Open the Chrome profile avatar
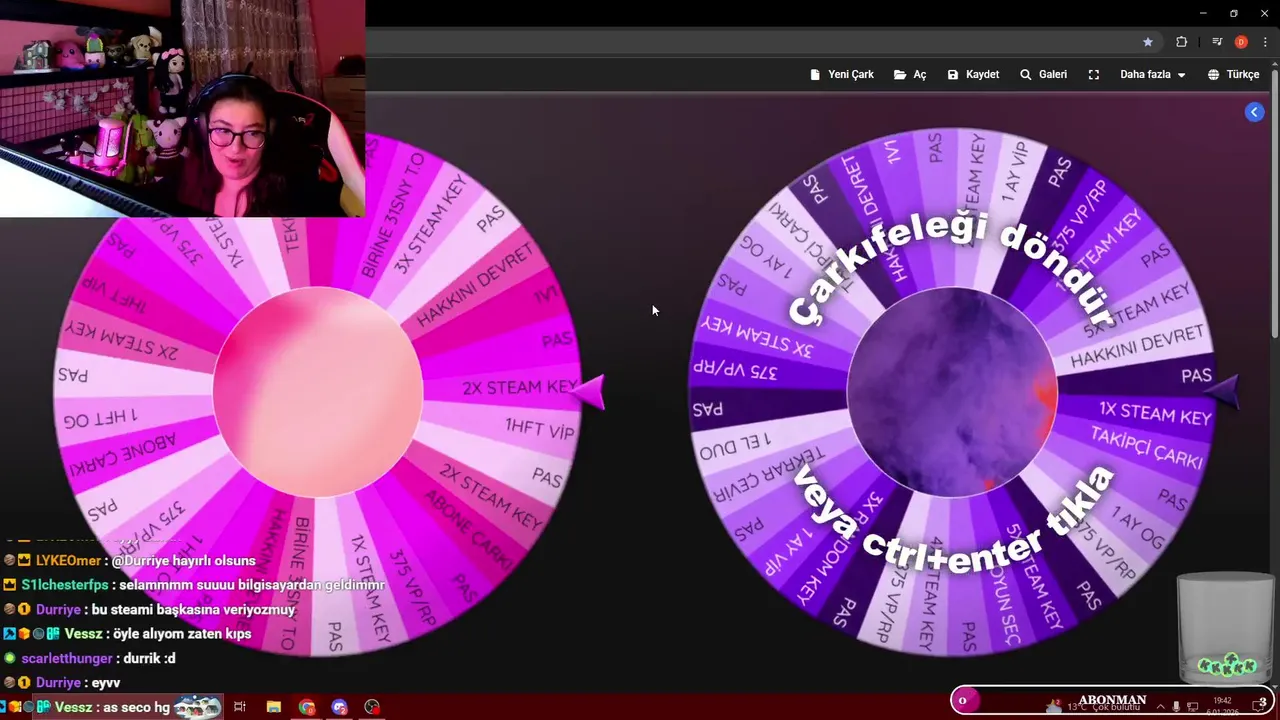 click(1241, 42)
